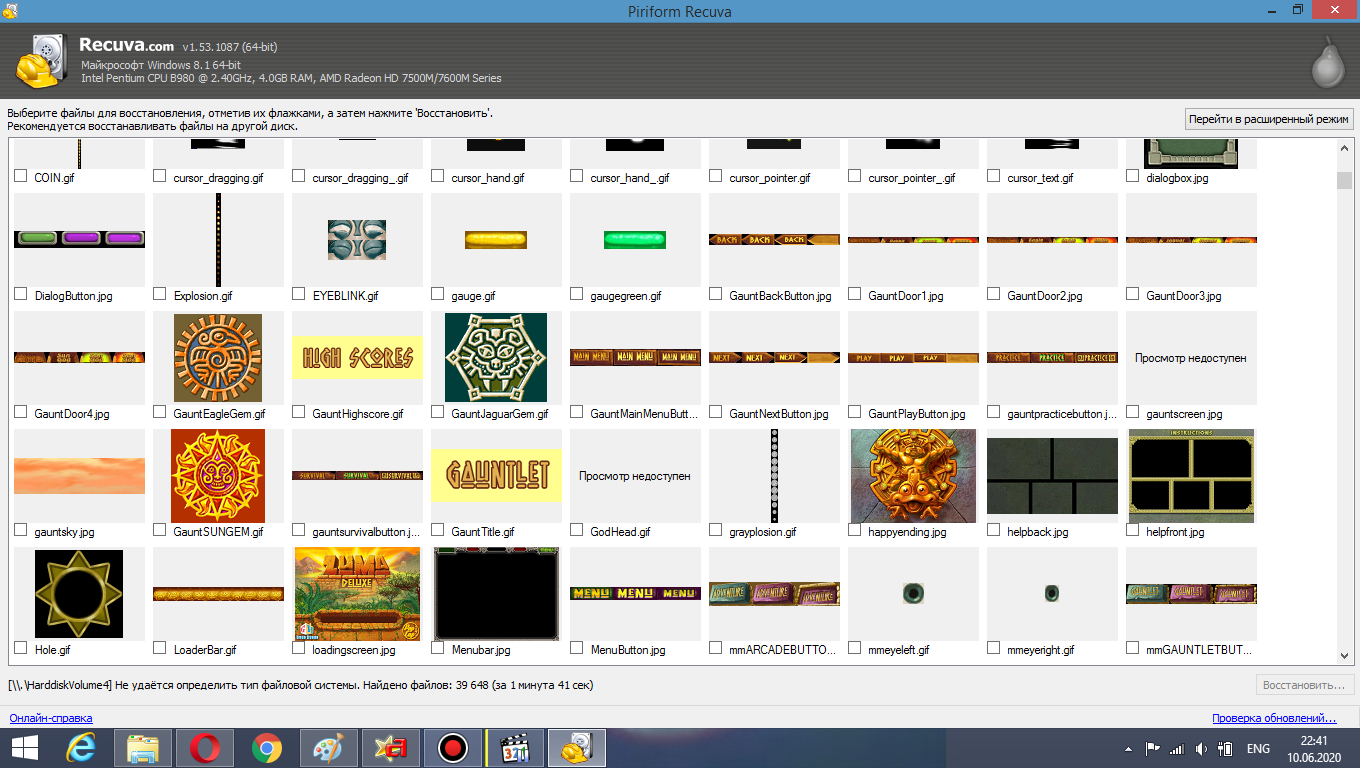Click the scrollbar down arrow in the file list
The image size is (1360, 768).
1344,655
